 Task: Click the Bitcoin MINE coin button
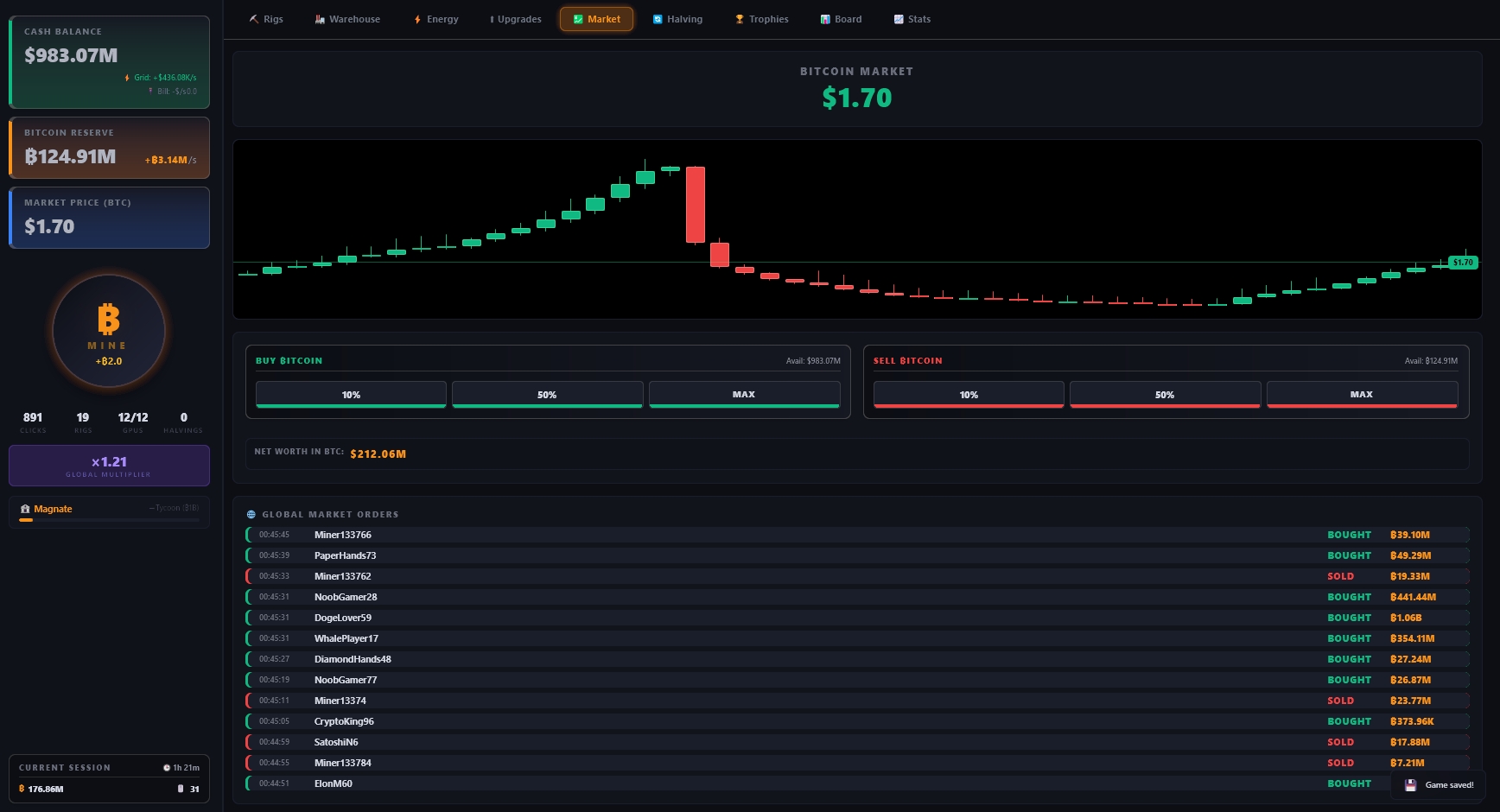[108, 331]
